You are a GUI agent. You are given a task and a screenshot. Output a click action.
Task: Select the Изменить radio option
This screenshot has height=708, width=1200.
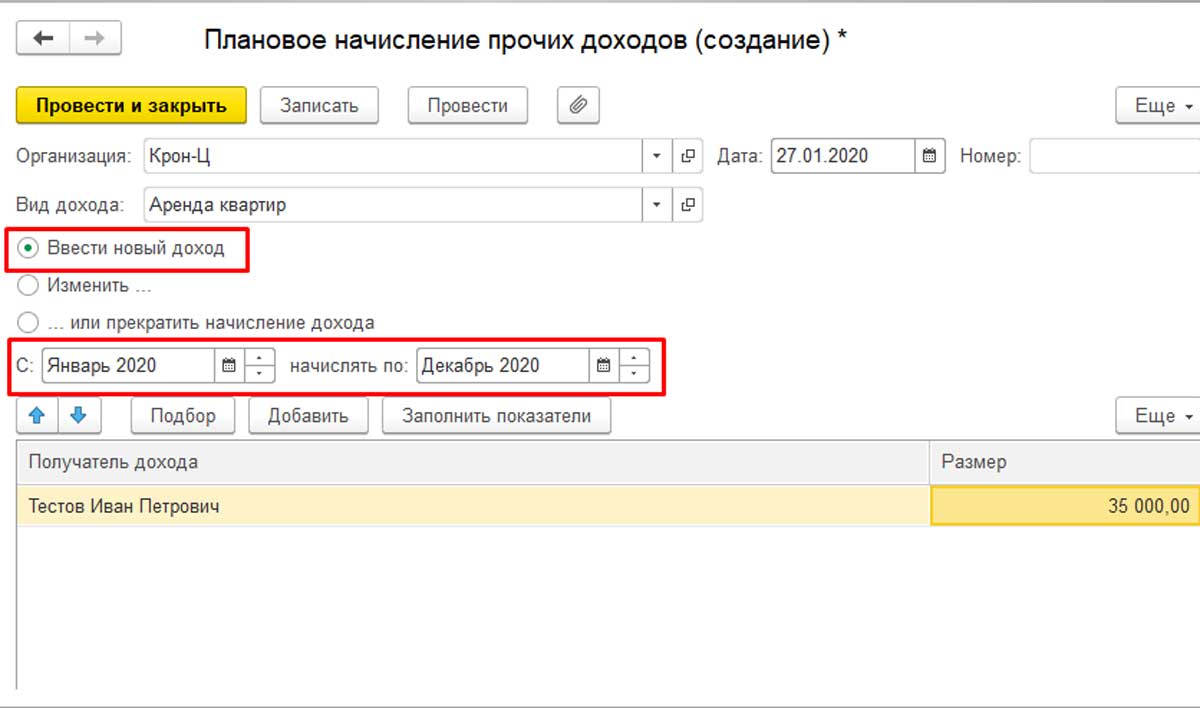[29, 286]
